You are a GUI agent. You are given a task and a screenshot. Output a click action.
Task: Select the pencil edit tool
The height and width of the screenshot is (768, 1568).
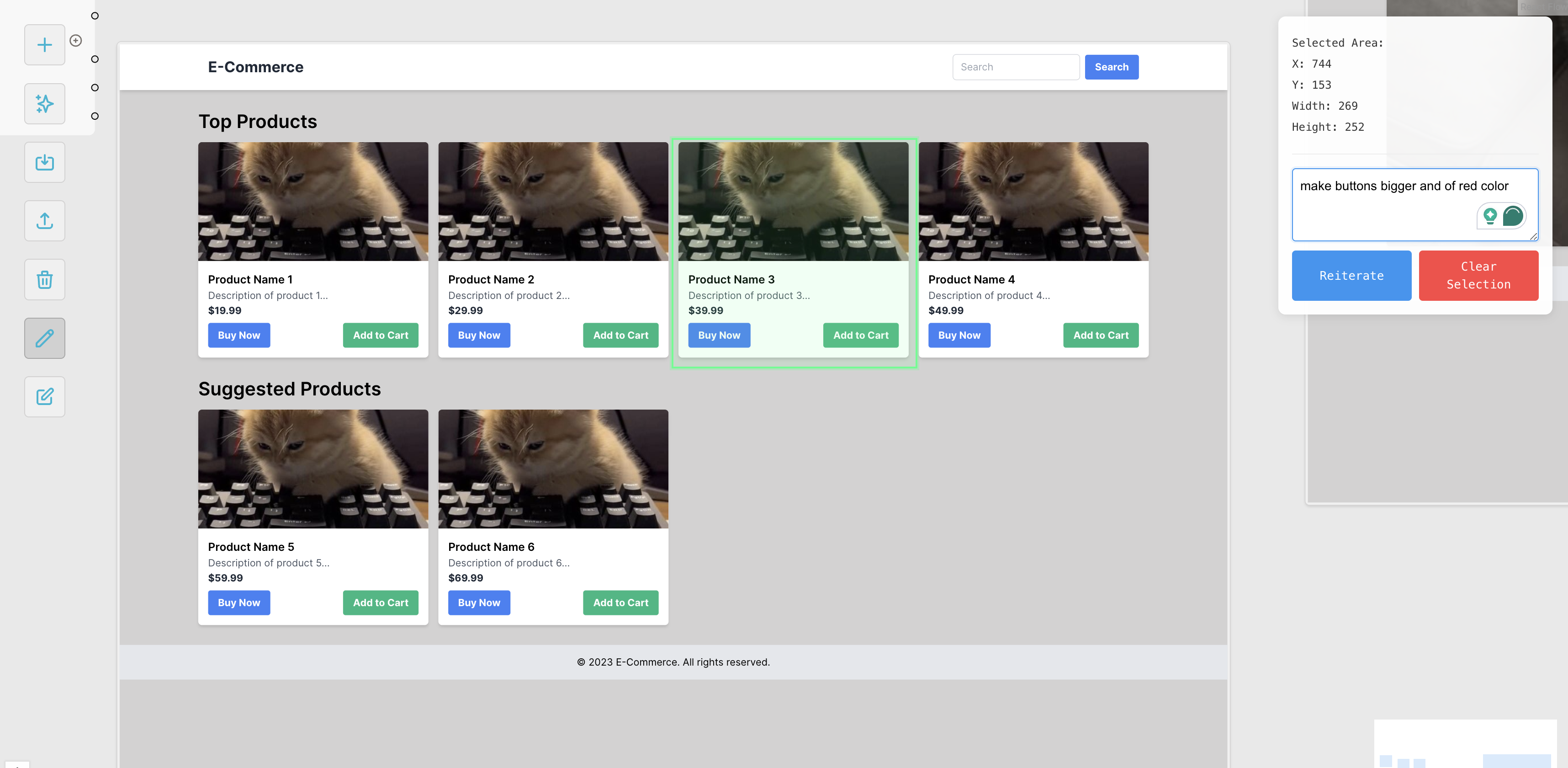click(x=44, y=338)
